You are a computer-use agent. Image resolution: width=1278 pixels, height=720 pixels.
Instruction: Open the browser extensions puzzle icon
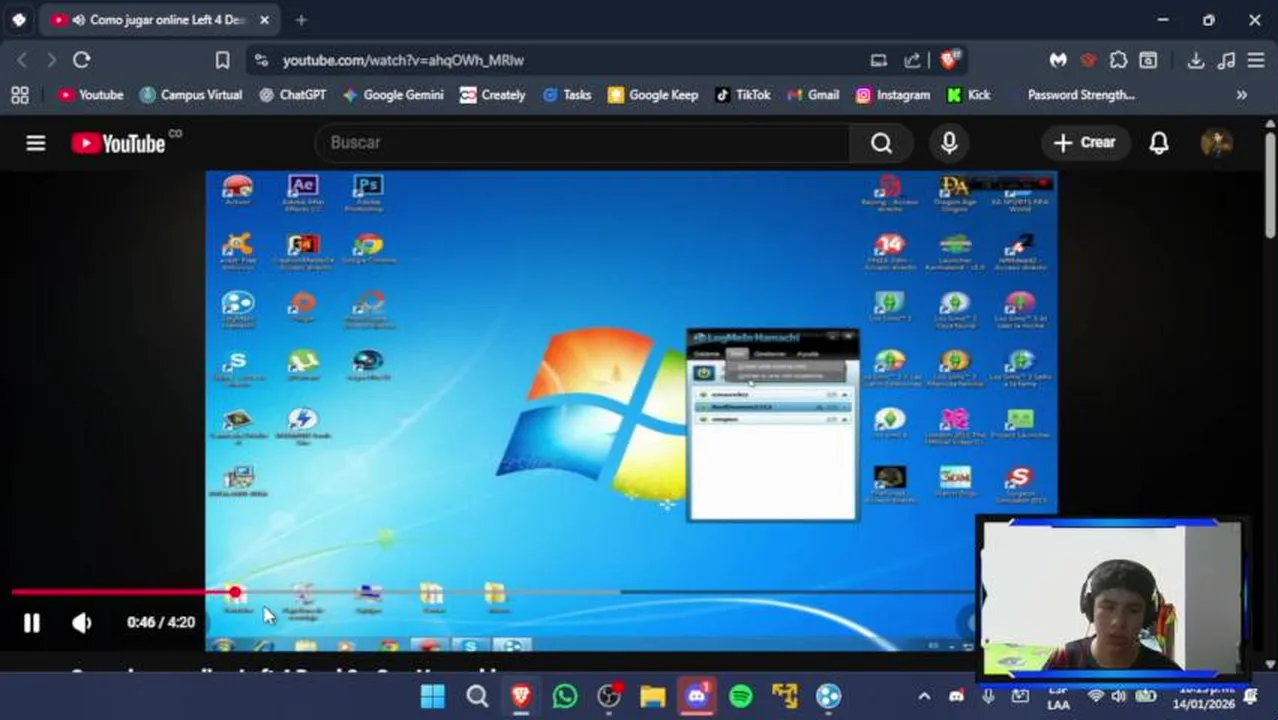[1118, 60]
